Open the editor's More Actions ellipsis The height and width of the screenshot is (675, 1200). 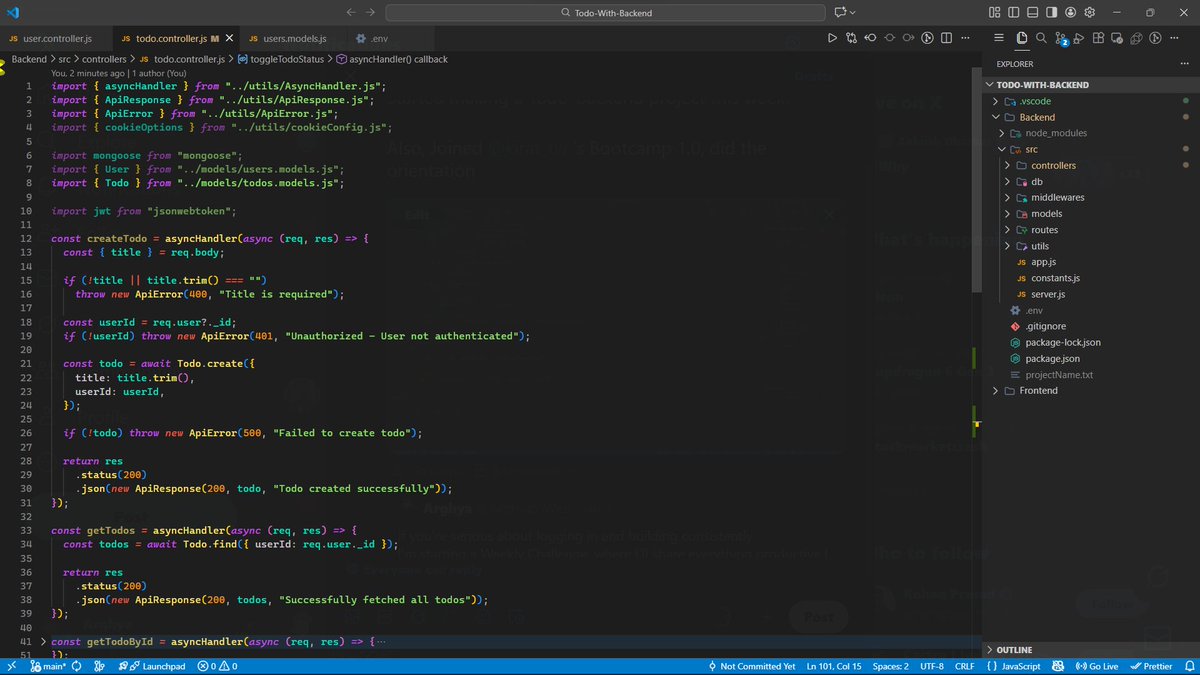point(965,38)
